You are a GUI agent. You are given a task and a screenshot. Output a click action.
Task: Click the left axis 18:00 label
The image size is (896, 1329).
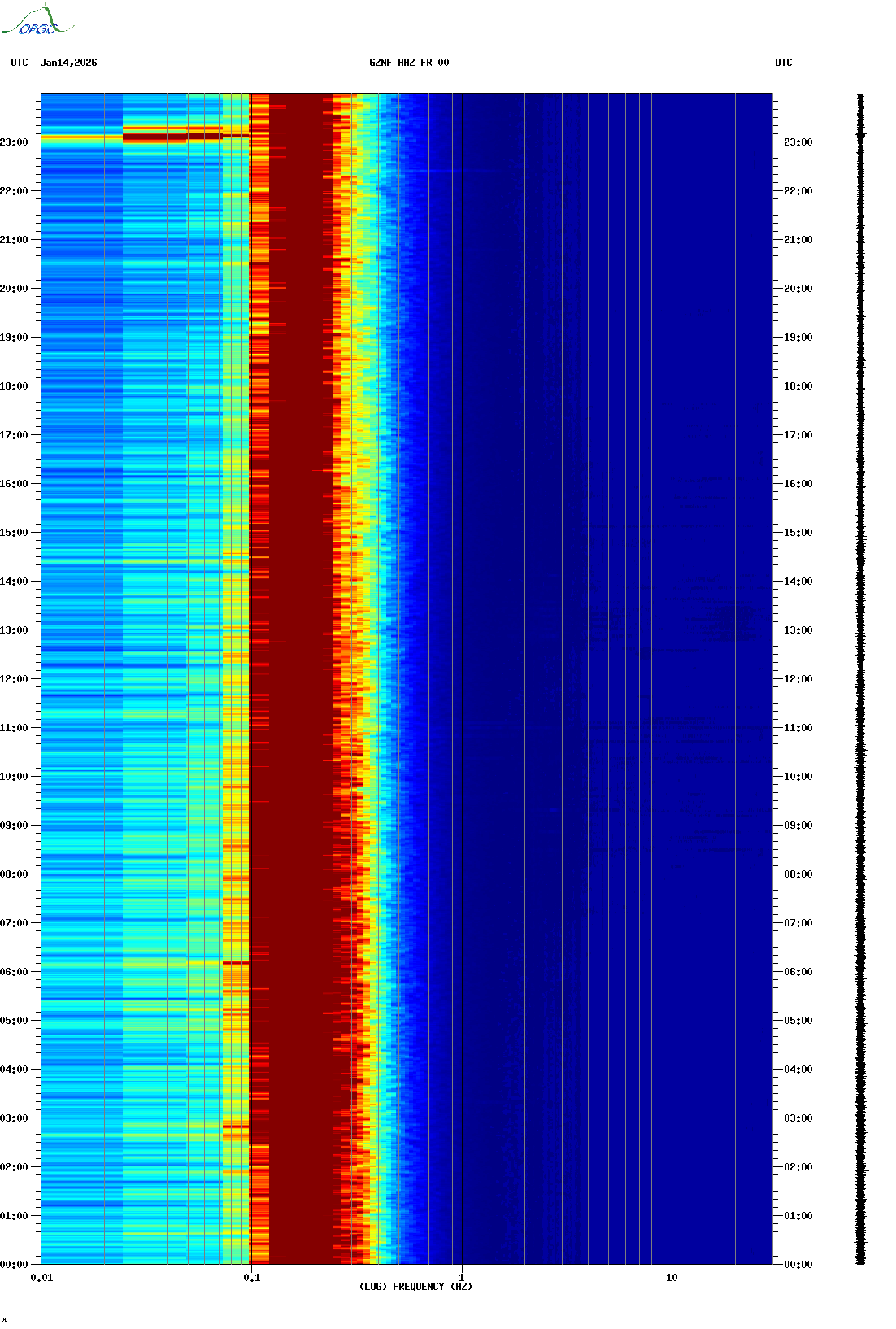coord(14,386)
